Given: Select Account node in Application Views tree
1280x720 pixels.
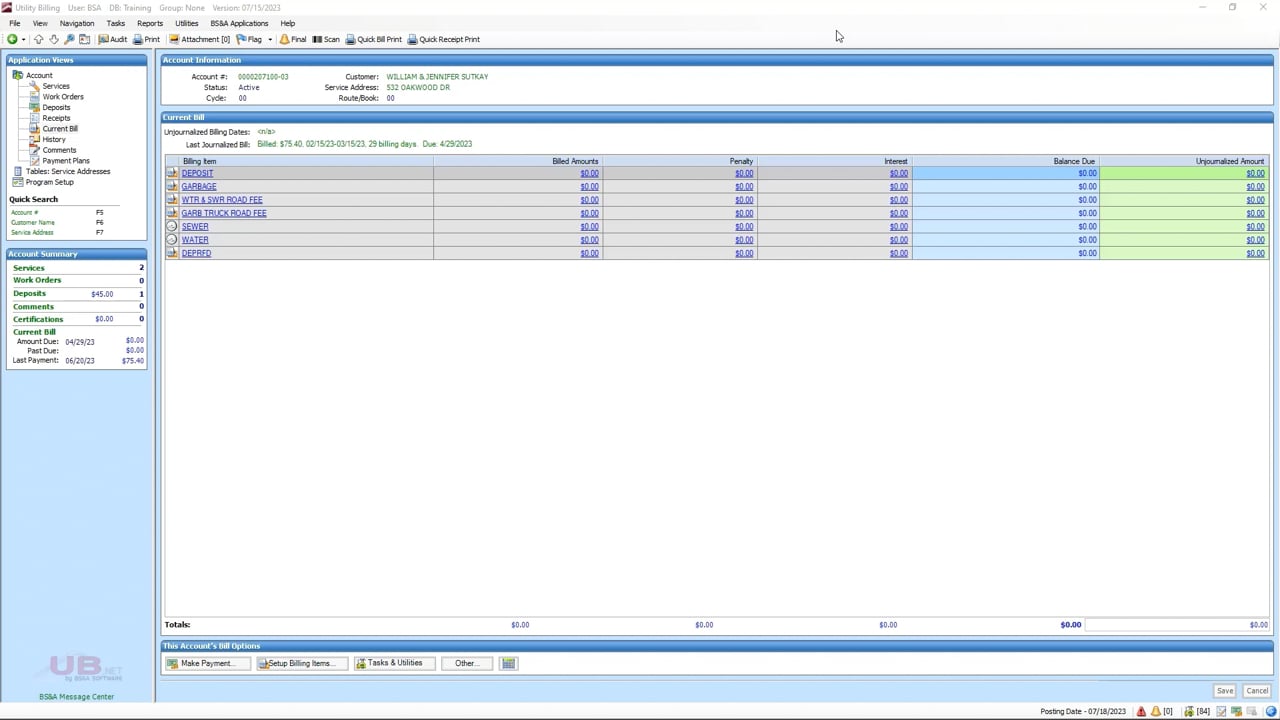Looking at the screenshot, I should tap(39, 75).
